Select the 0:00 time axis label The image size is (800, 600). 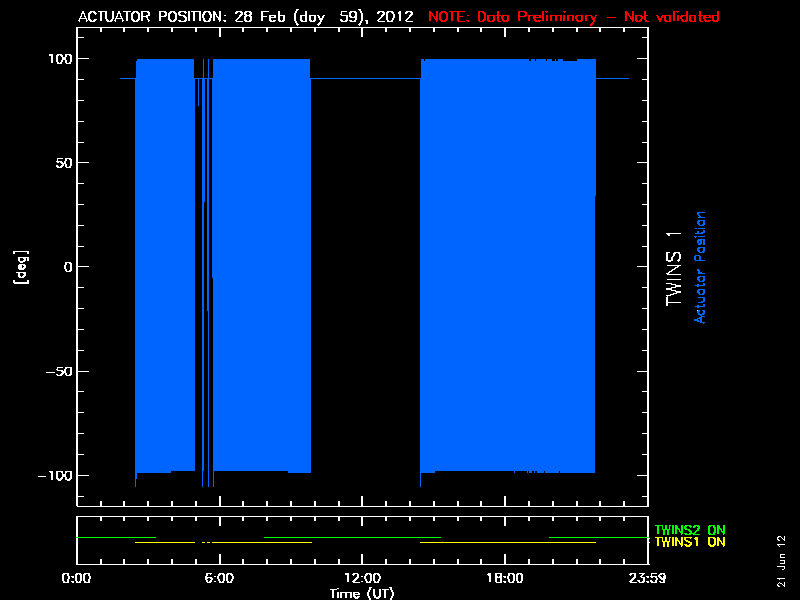click(77, 578)
